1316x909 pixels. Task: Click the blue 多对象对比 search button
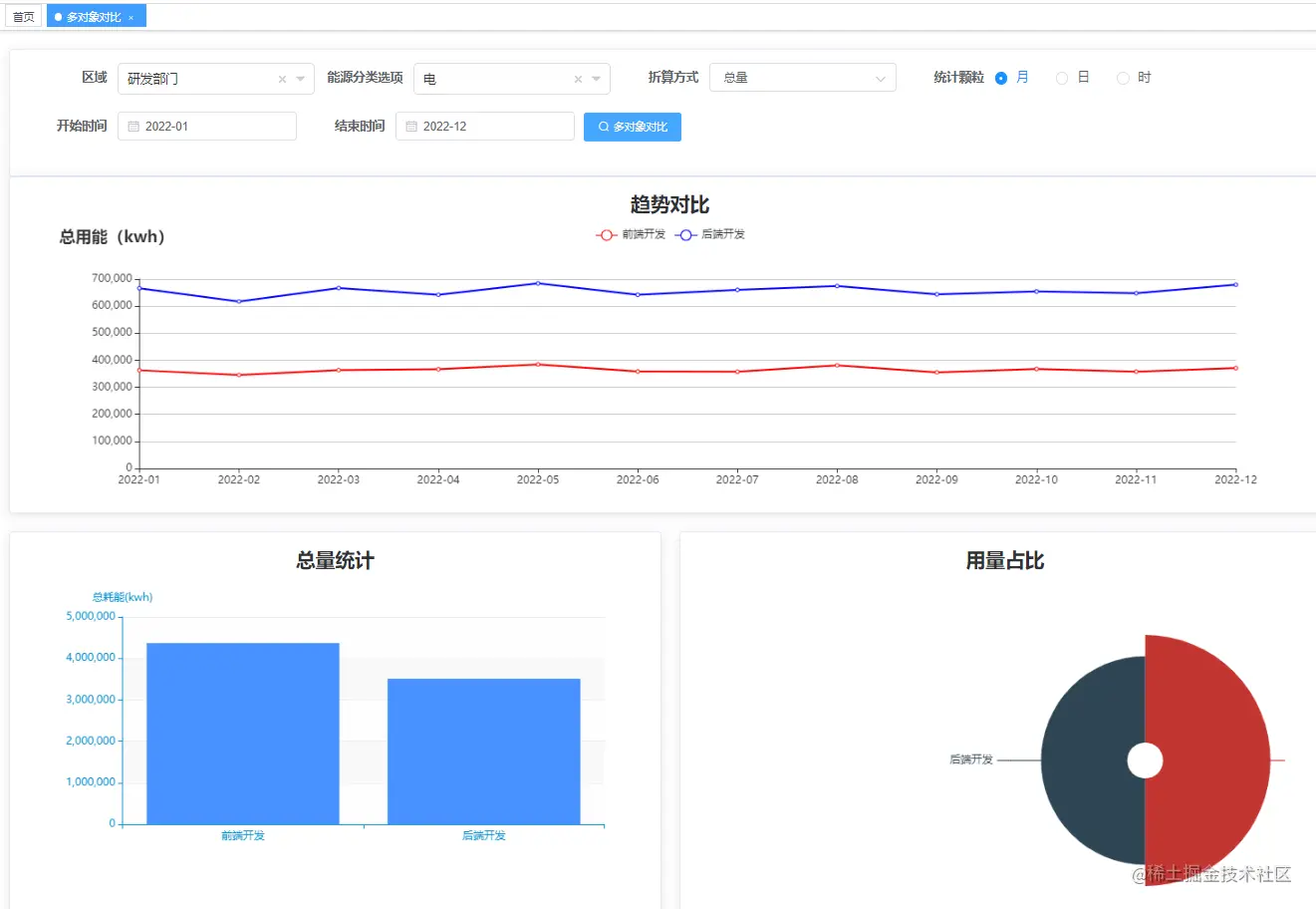633,127
